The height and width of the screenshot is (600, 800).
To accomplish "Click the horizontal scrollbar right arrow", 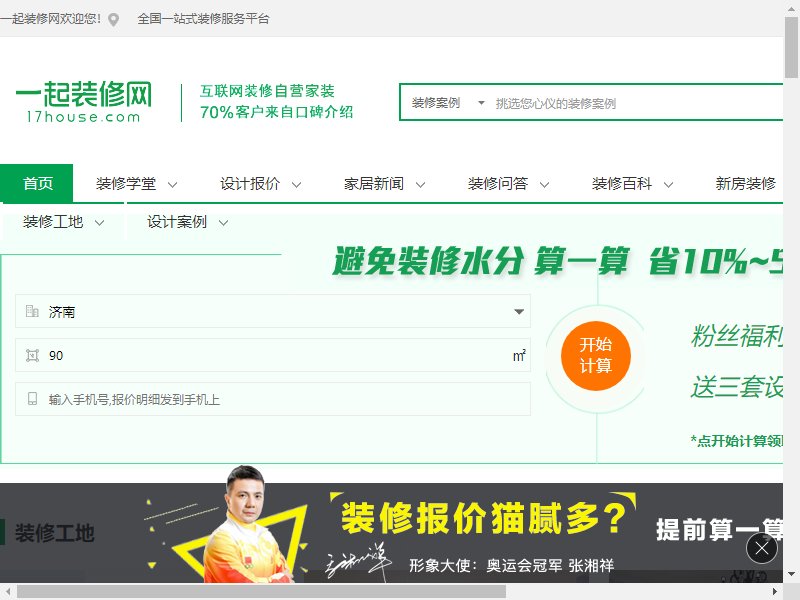I will (x=775, y=592).
